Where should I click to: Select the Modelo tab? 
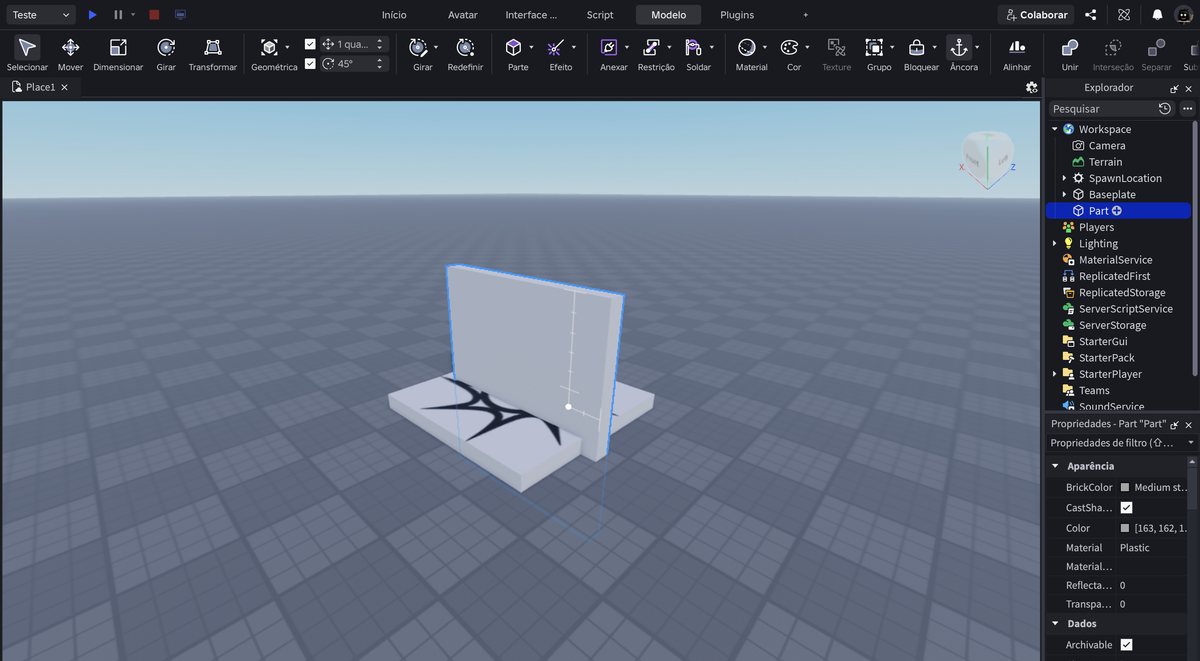(668, 15)
